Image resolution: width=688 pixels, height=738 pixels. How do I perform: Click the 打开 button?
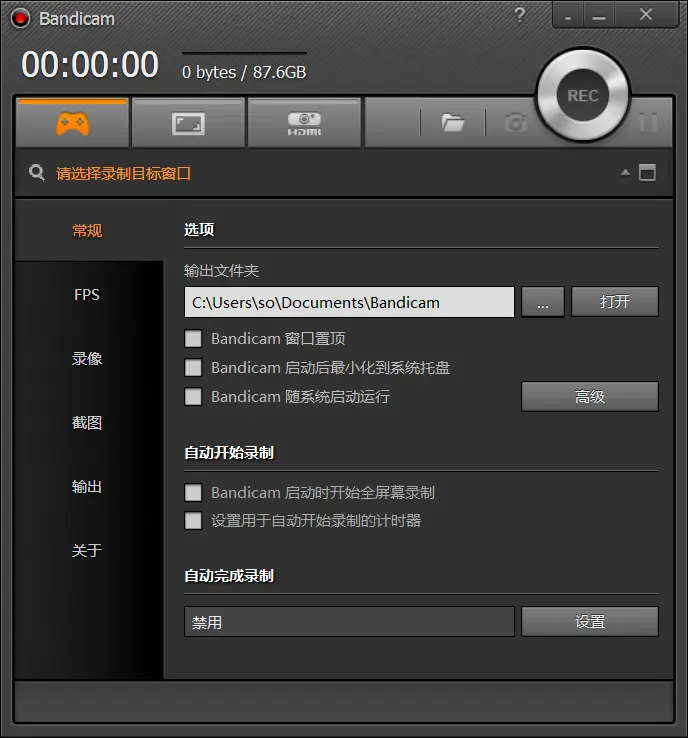615,302
